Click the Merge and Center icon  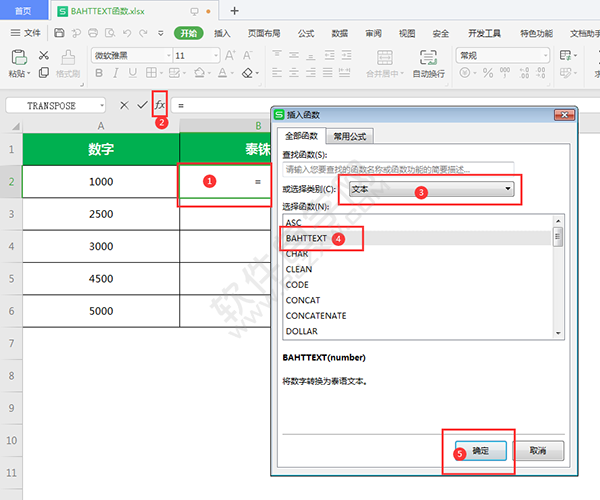(385, 57)
